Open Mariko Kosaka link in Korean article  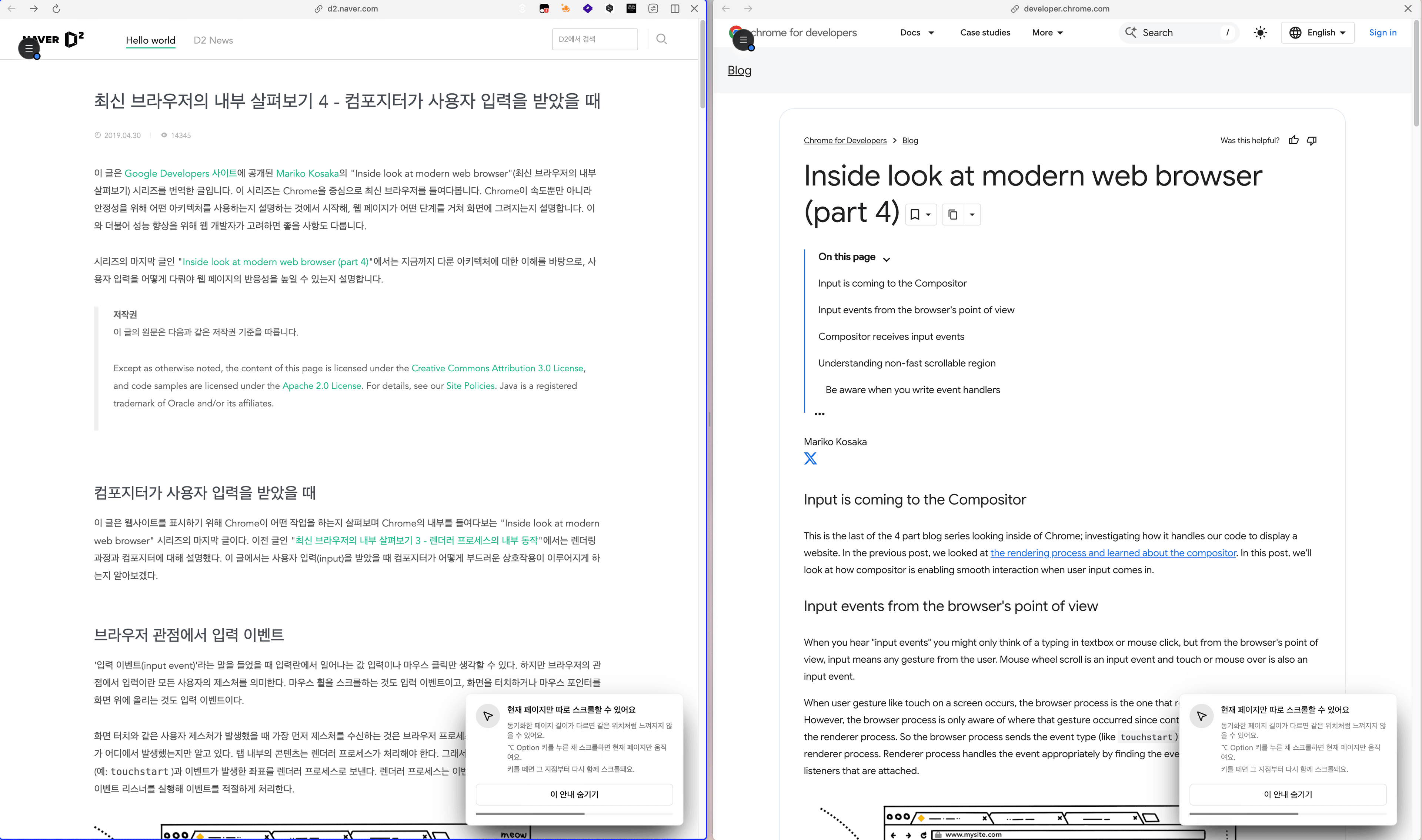click(x=307, y=173)
